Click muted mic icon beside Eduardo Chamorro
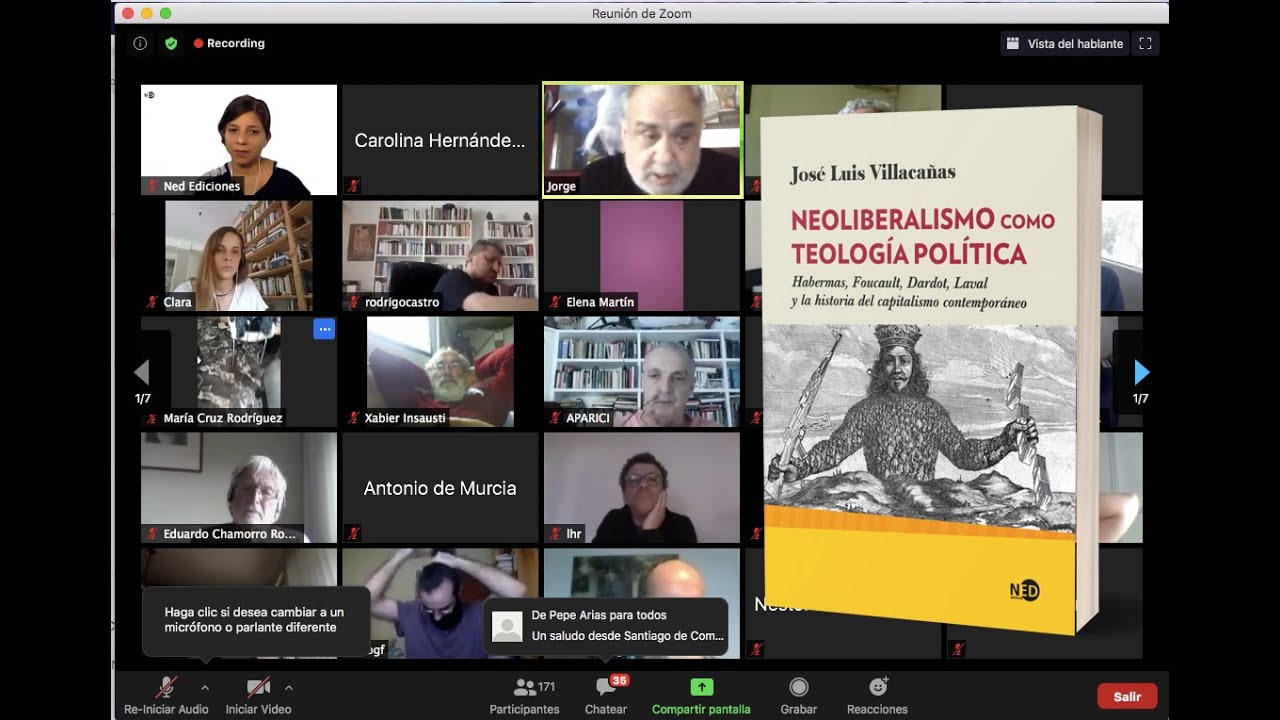 click(x=153, y=534)
